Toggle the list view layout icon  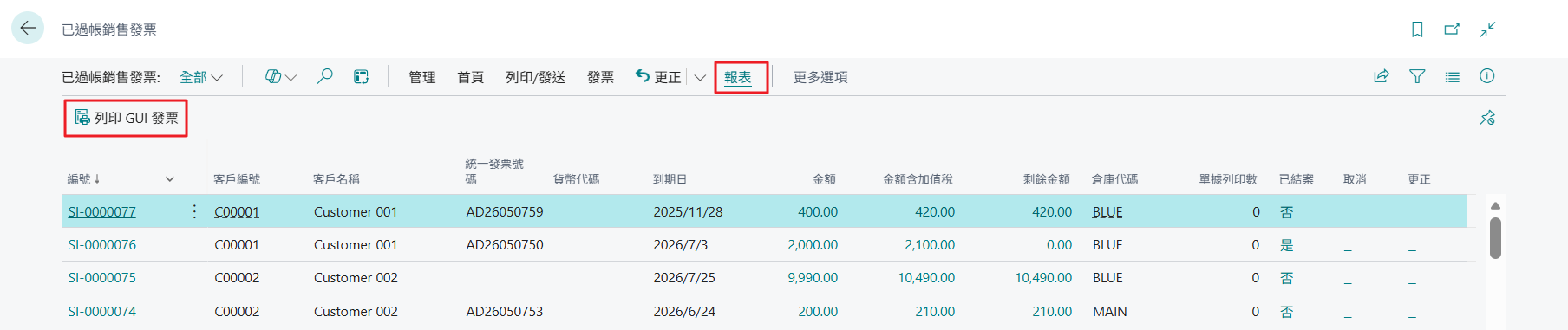click(1453, 76)
